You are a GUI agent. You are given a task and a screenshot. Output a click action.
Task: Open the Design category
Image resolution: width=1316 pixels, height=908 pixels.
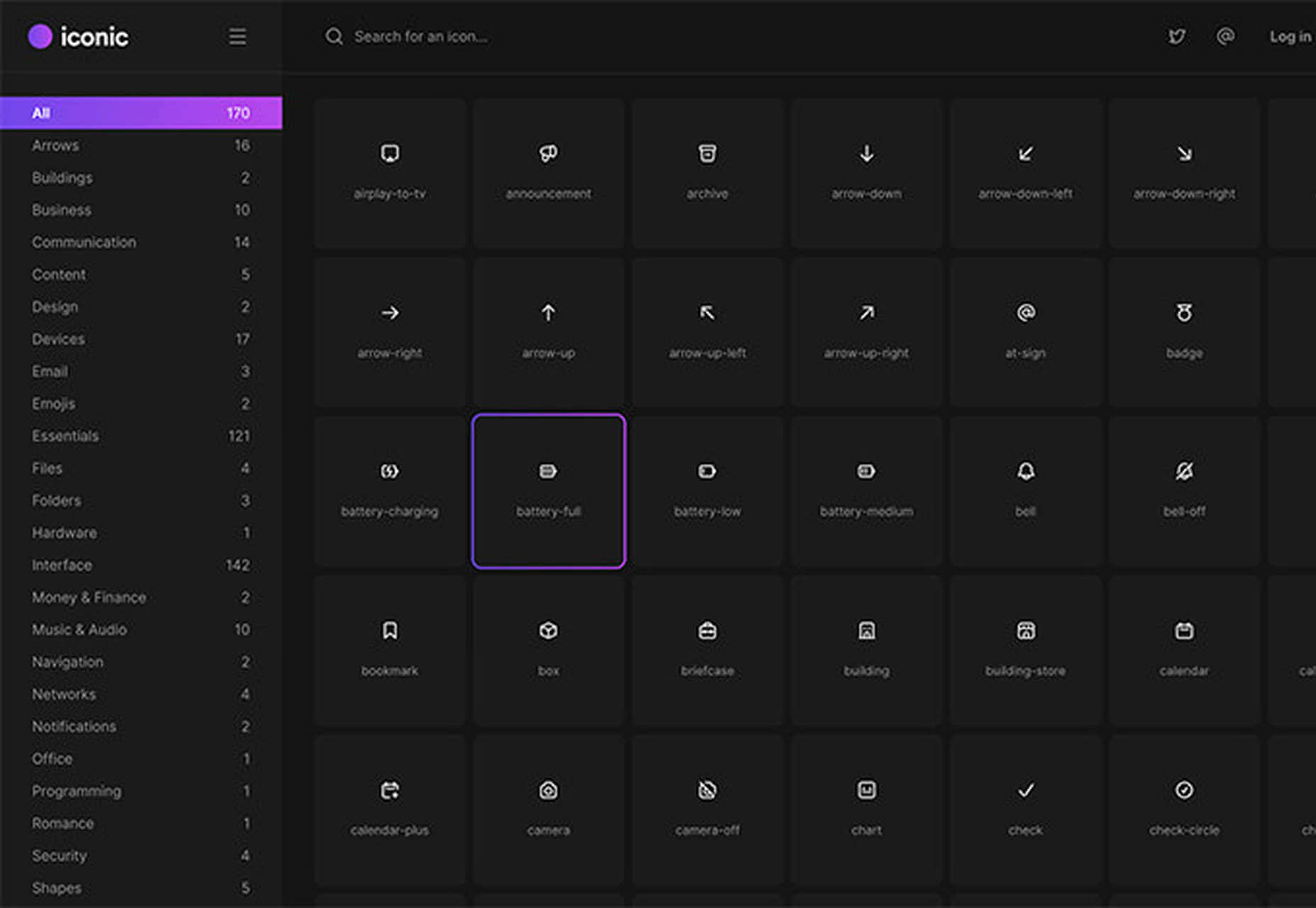pos(141,306)
